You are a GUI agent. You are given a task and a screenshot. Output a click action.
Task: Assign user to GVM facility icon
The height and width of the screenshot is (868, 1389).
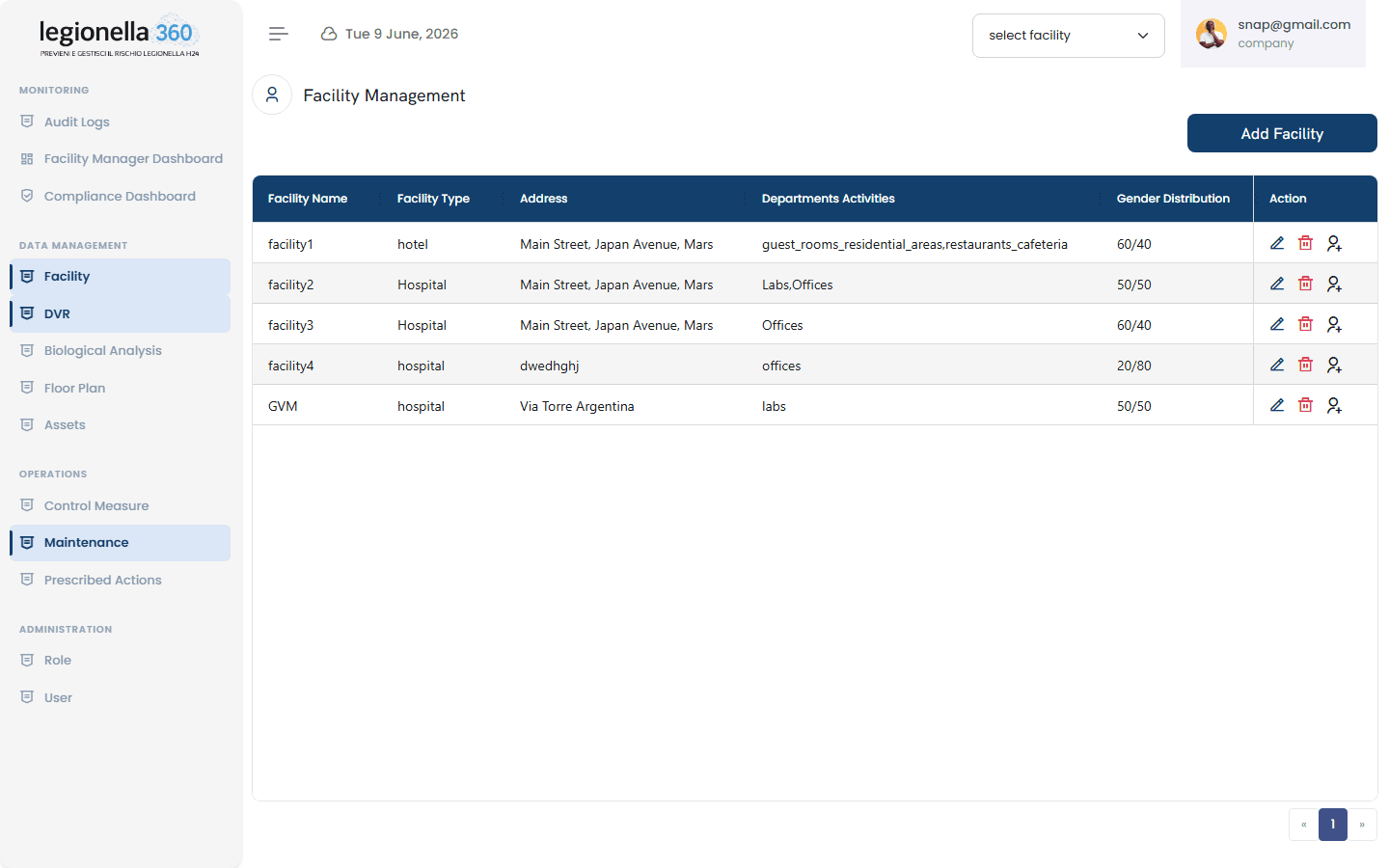coord(1334,405)
